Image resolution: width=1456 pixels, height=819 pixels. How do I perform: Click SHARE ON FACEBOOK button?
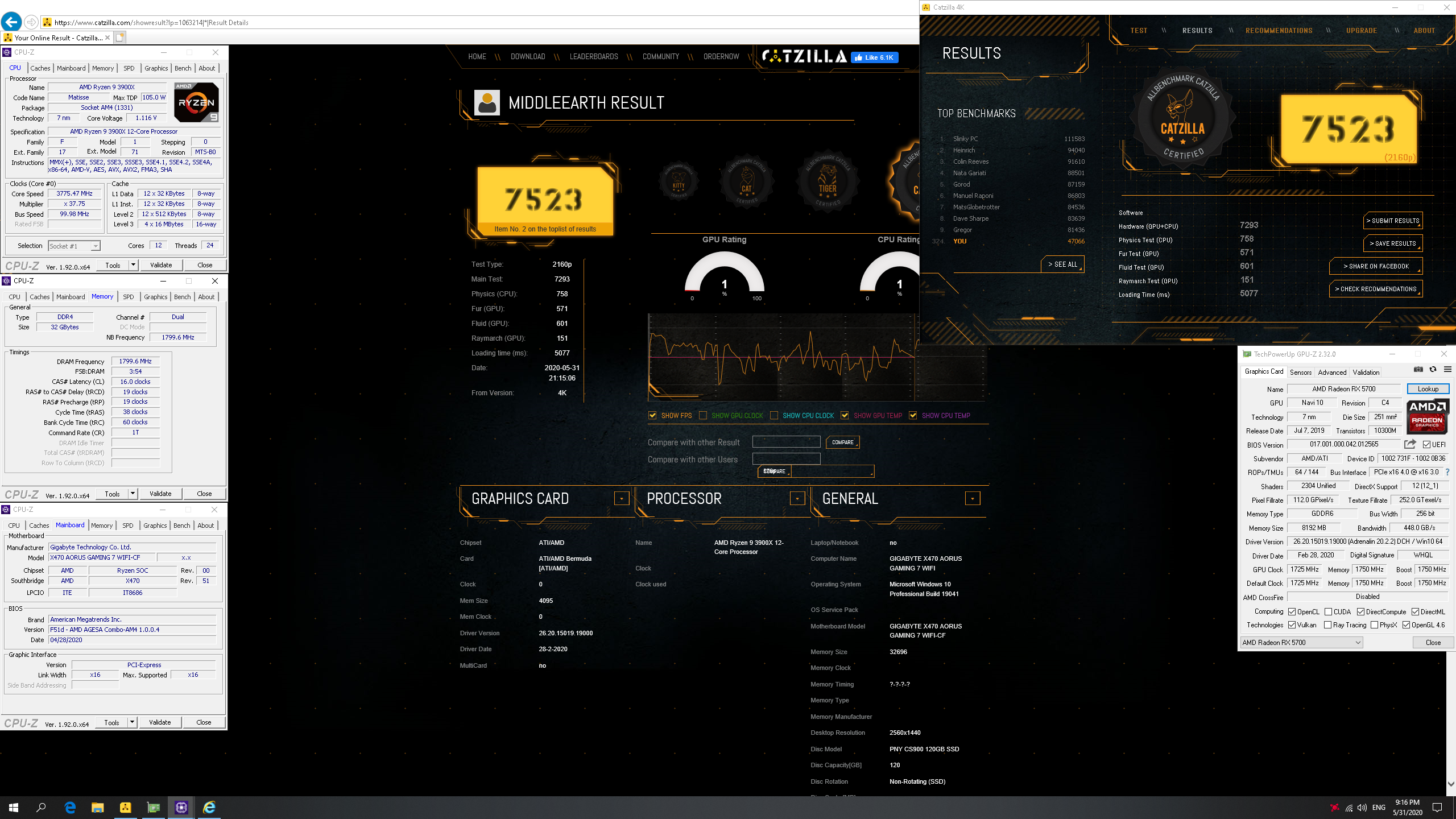pos(1375,266)
